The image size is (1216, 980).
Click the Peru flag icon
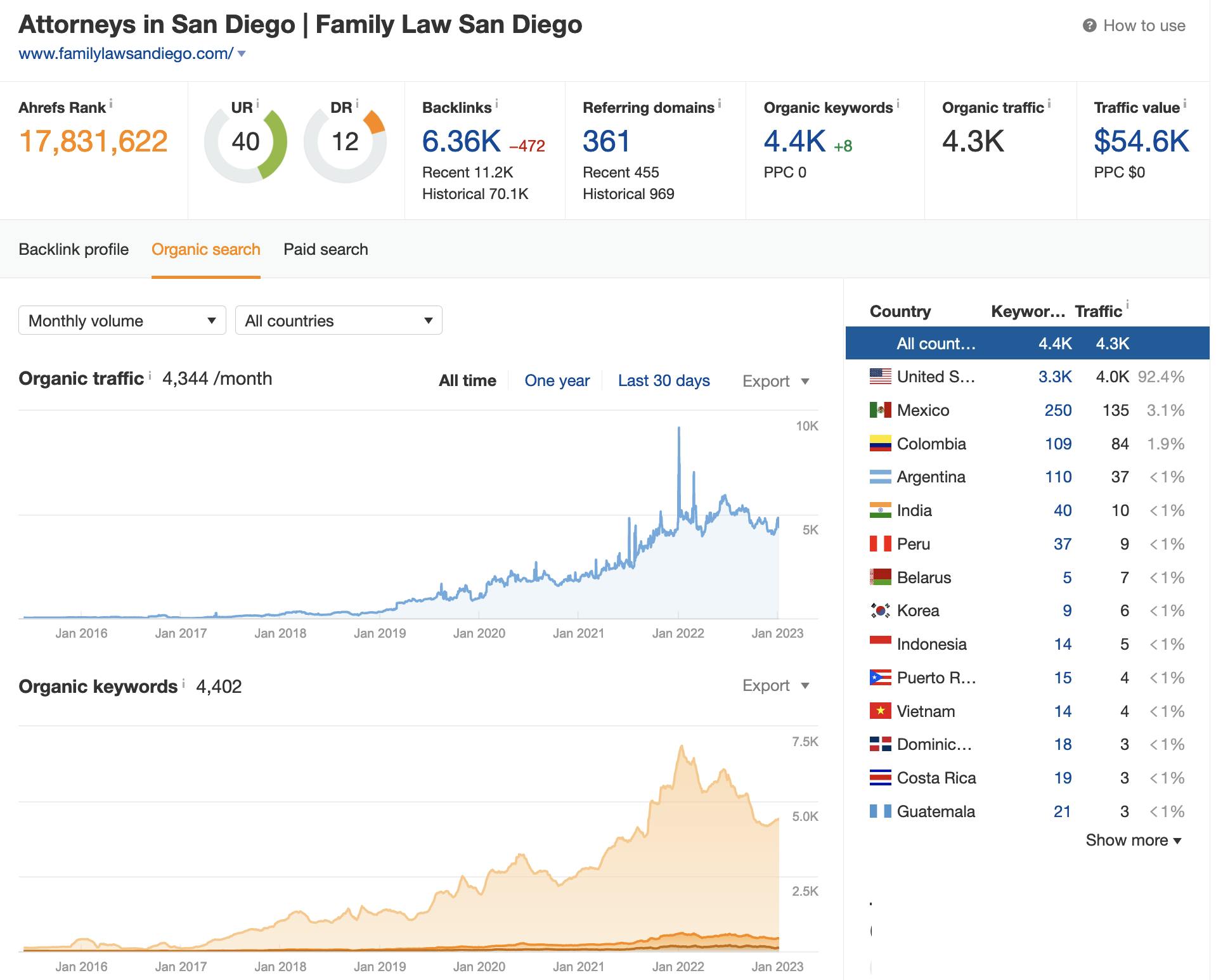click(880, 544)
